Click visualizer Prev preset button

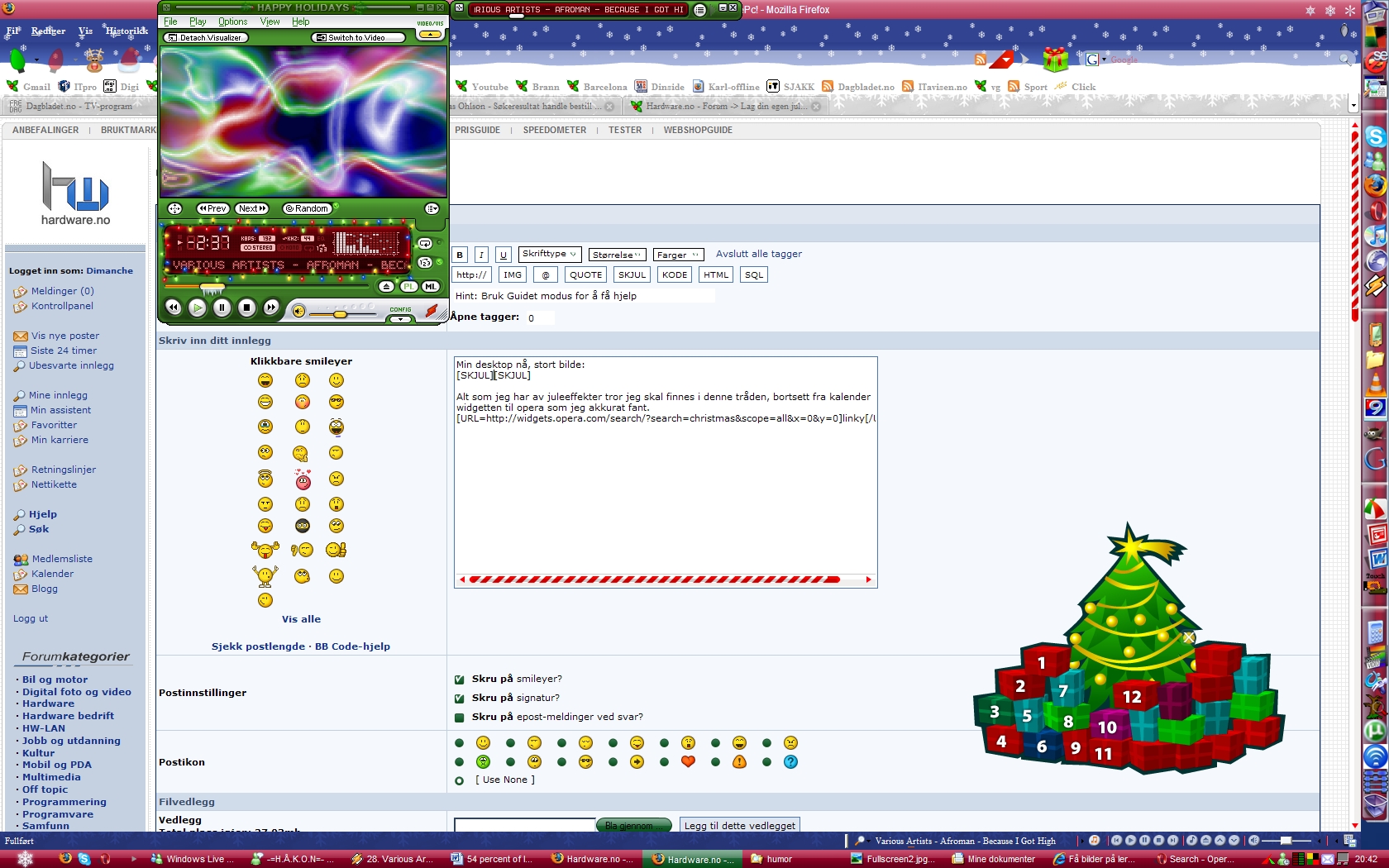click(x=212, y=208)
